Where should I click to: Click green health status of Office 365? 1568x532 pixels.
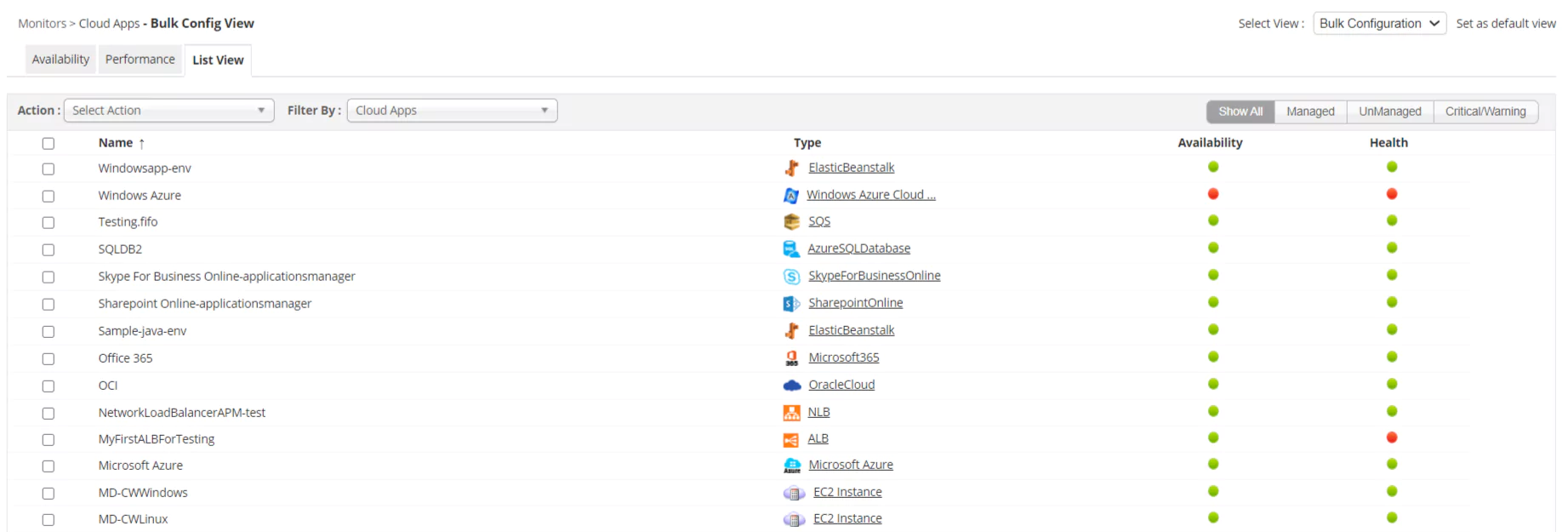pos(1391,357)
